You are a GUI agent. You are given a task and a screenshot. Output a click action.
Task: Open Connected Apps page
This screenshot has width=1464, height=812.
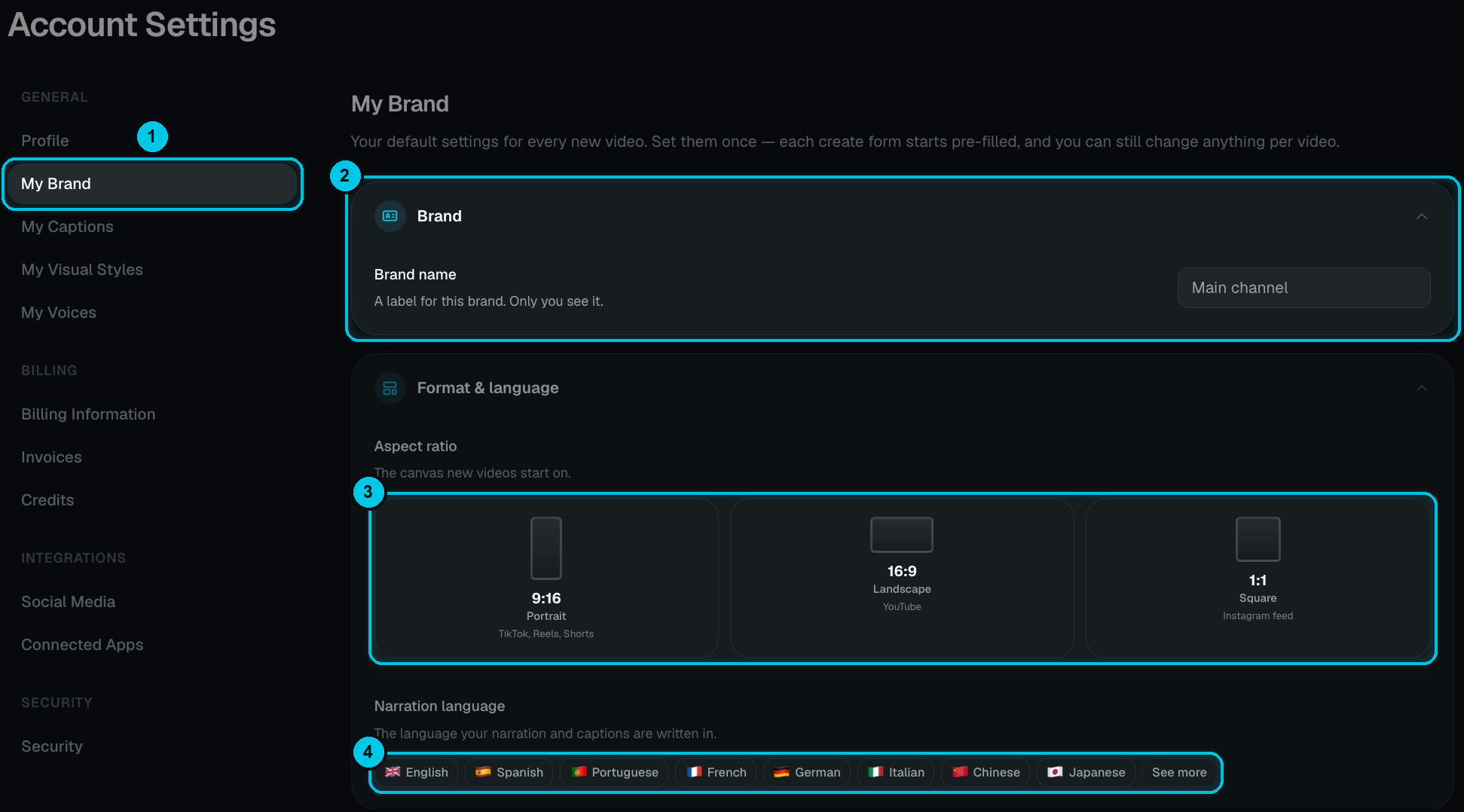pyautogui.click(x=82, y=645)
